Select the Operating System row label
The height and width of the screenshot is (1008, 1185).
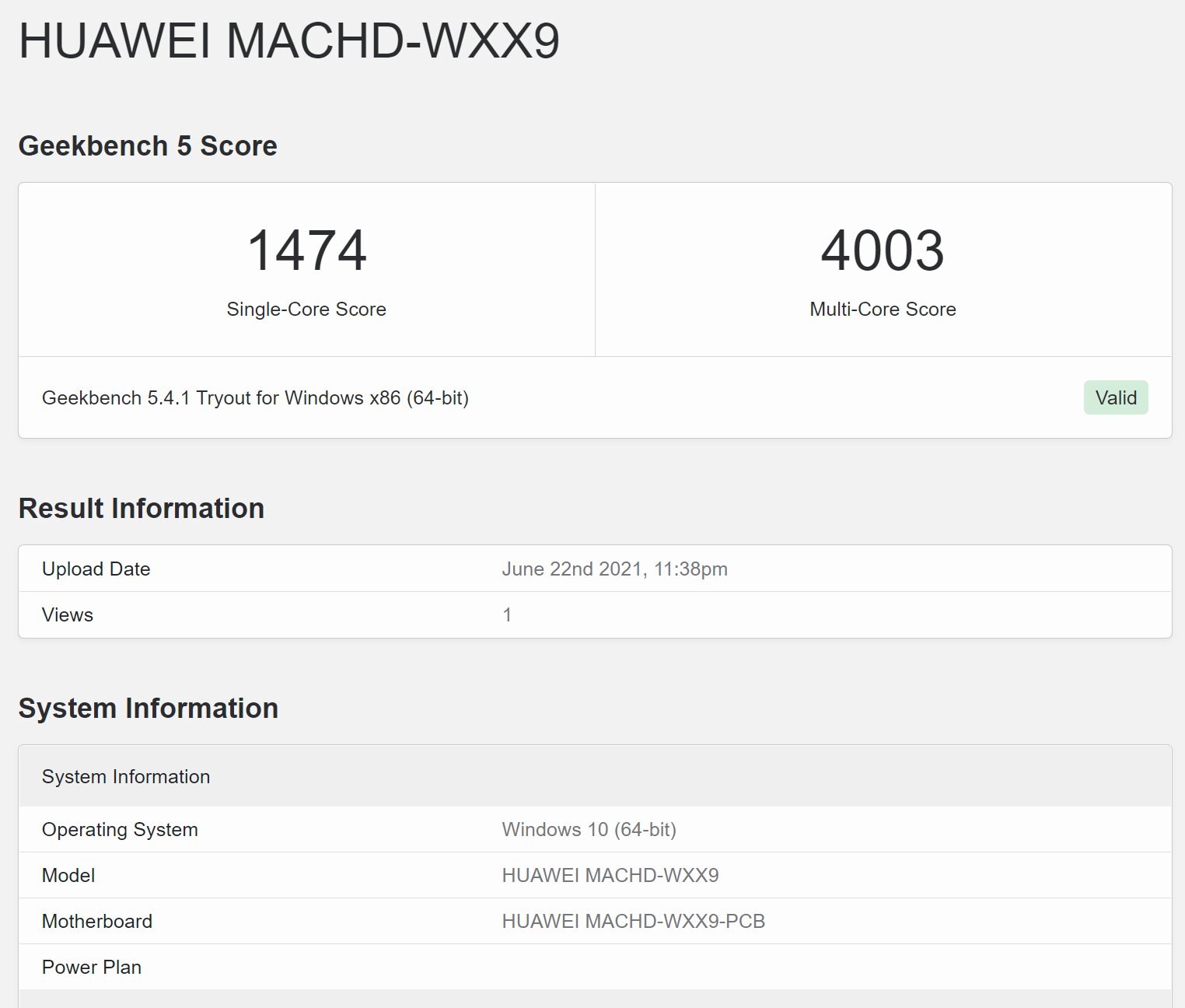[120, 830]
